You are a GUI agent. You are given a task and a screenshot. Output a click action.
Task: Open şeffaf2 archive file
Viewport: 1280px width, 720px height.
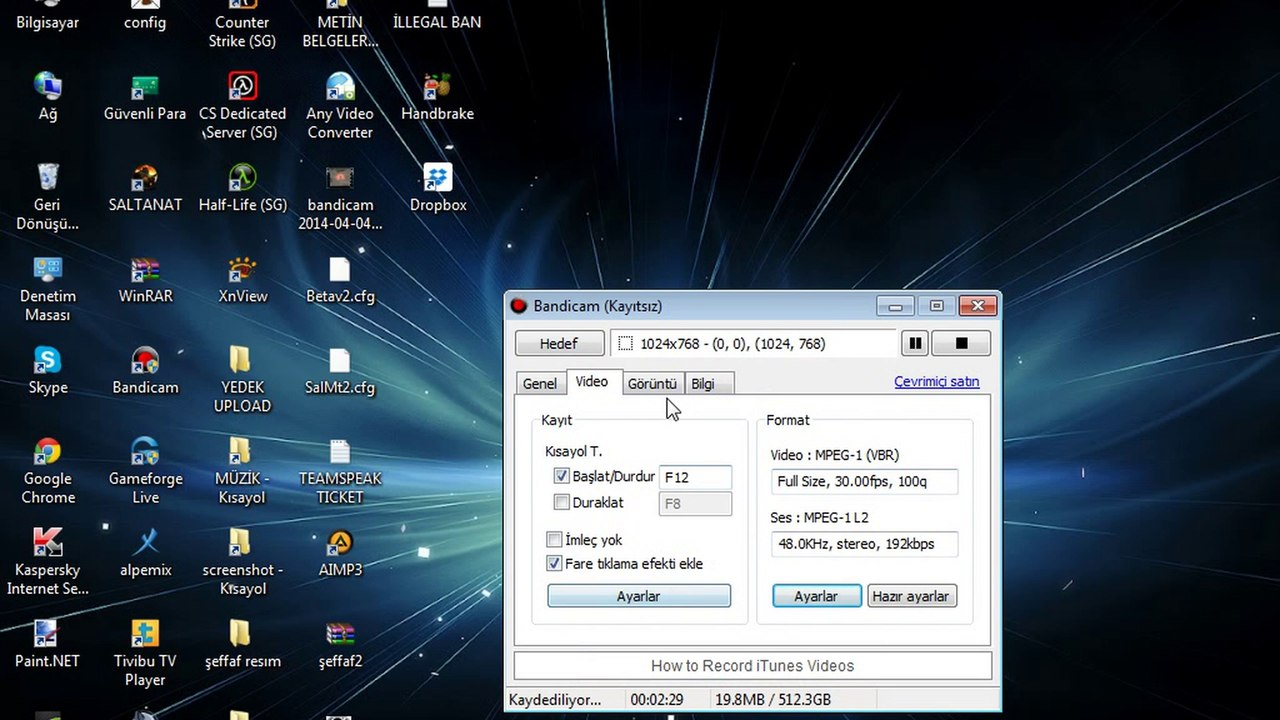340,645
